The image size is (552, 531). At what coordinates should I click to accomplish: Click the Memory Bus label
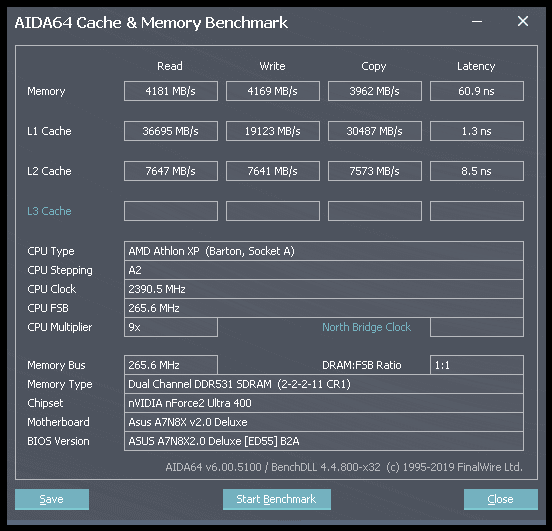56,366
